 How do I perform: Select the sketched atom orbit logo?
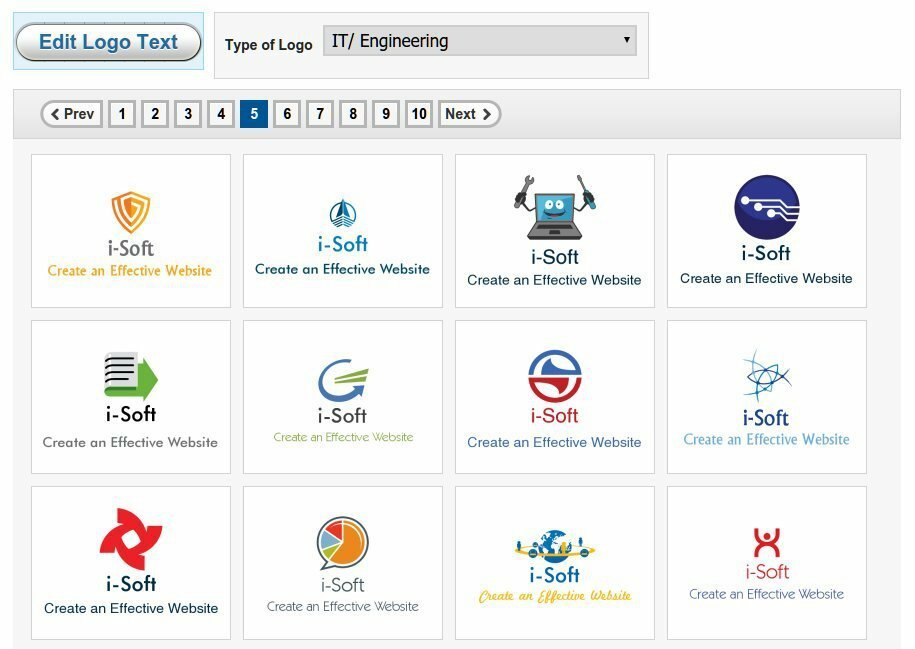(766, 377)
